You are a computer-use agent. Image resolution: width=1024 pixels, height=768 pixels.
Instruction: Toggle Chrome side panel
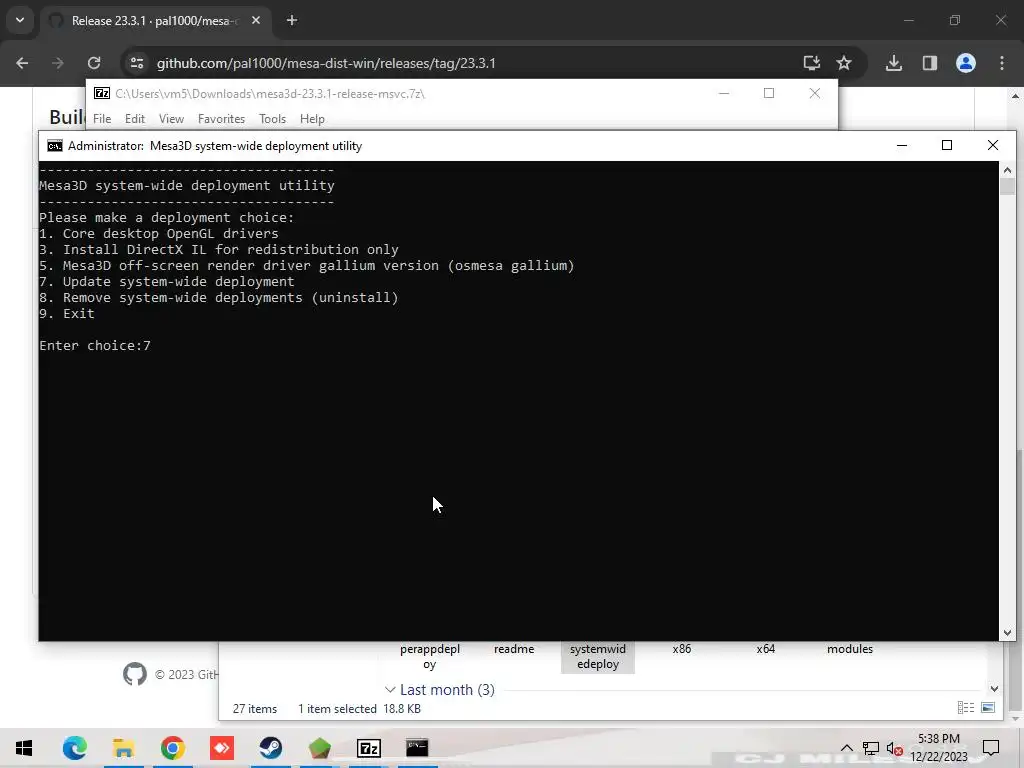tap(929, 63)
